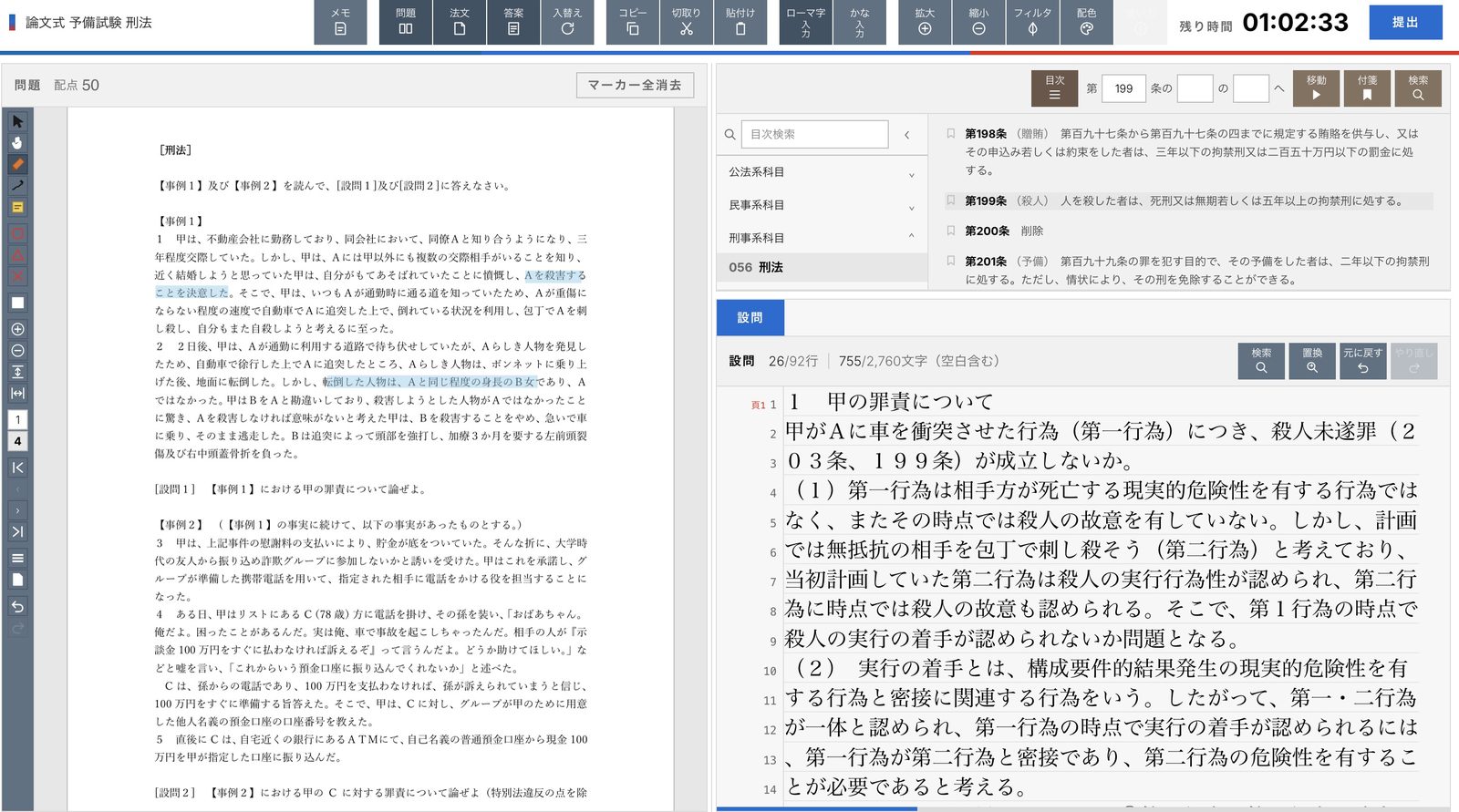1459x812 pixels.
Task: Select the yellow sticky note tool
Action: (17, 208)
